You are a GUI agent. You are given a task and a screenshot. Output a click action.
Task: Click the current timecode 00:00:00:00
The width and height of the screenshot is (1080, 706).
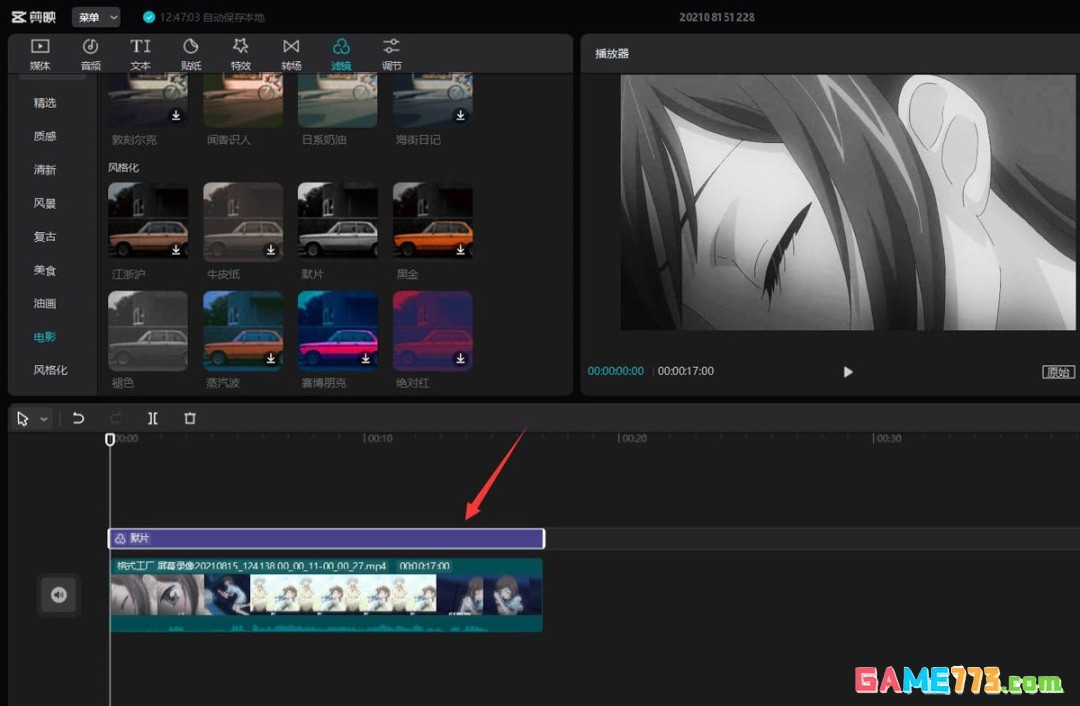(x=616, y=371)
